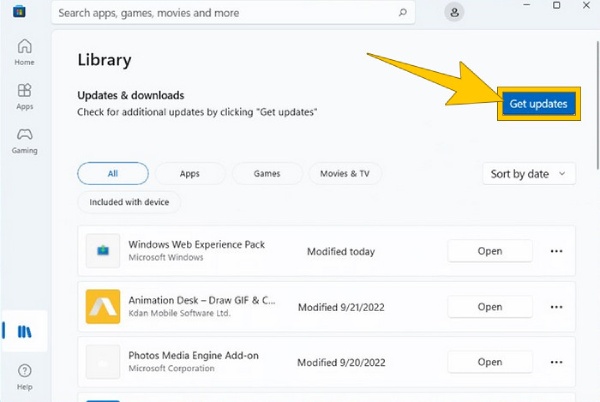This screenshot has height=402, width=600.
Task: Open Windows Web Experience Pack
Action: point(490,251)
